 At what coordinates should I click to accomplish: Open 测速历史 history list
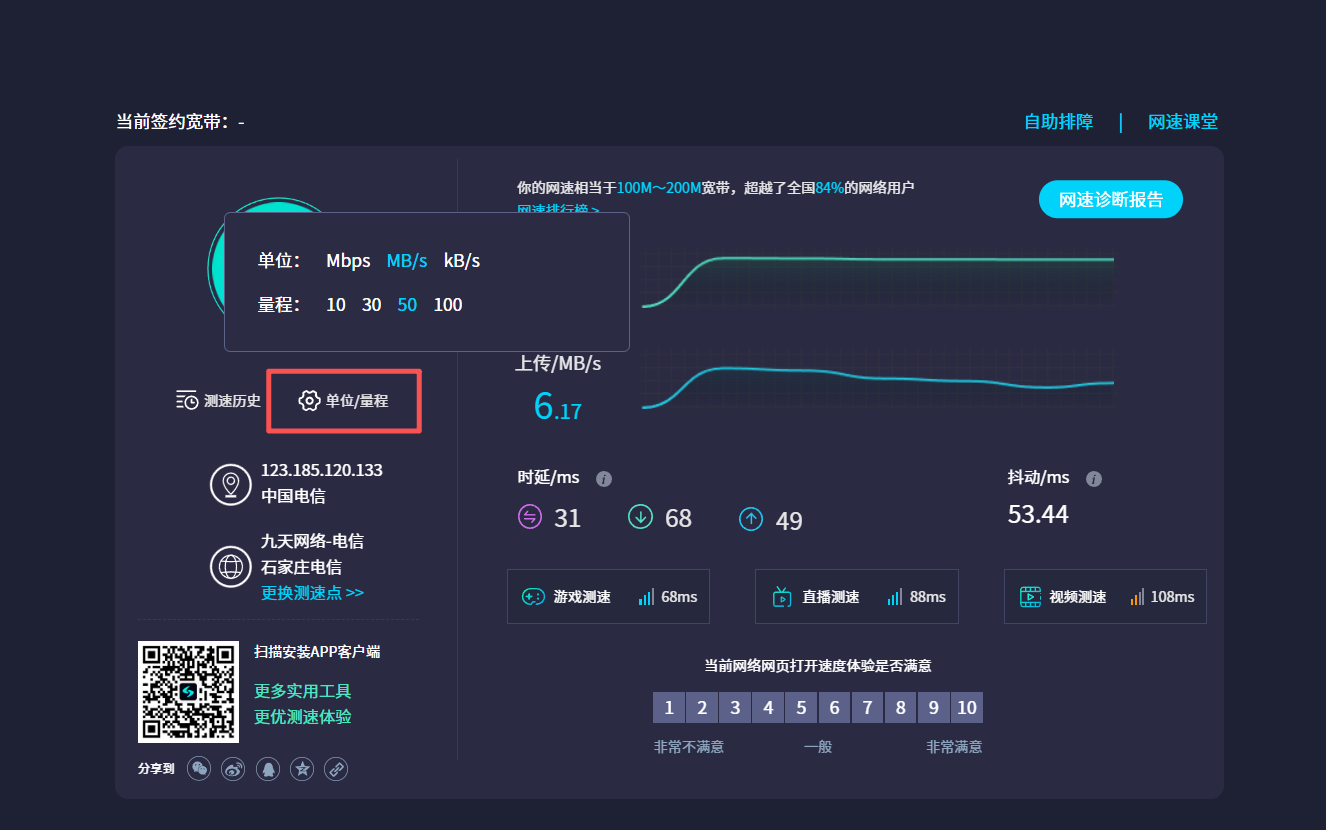(x=218, y=401)
